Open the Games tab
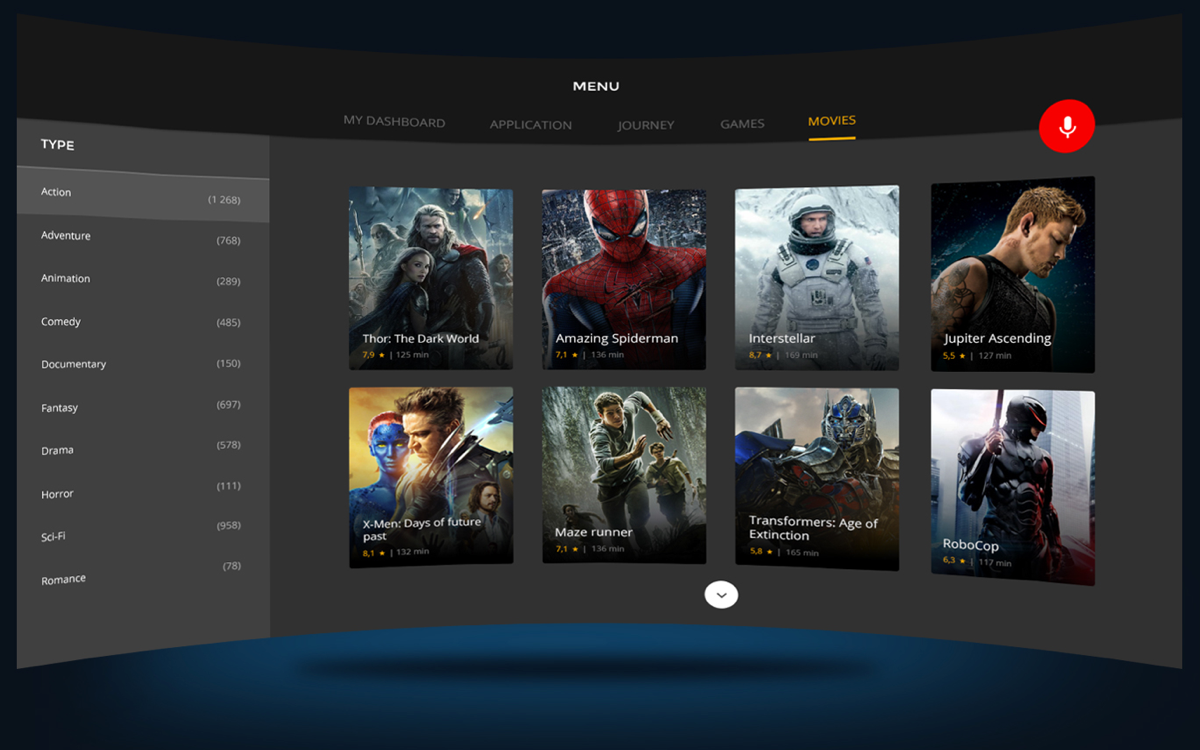The height and width of the screenshot is (750, 1200). [742, 124]
